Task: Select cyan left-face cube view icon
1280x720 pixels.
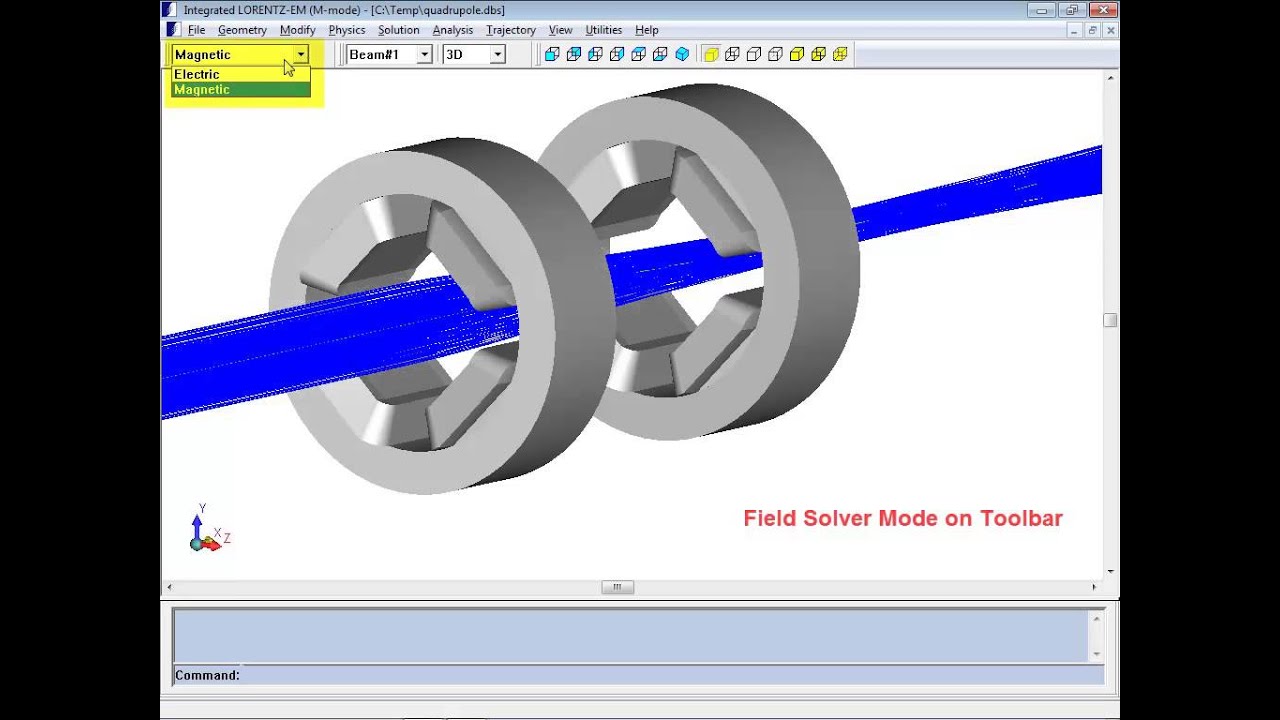Action: 595,54
